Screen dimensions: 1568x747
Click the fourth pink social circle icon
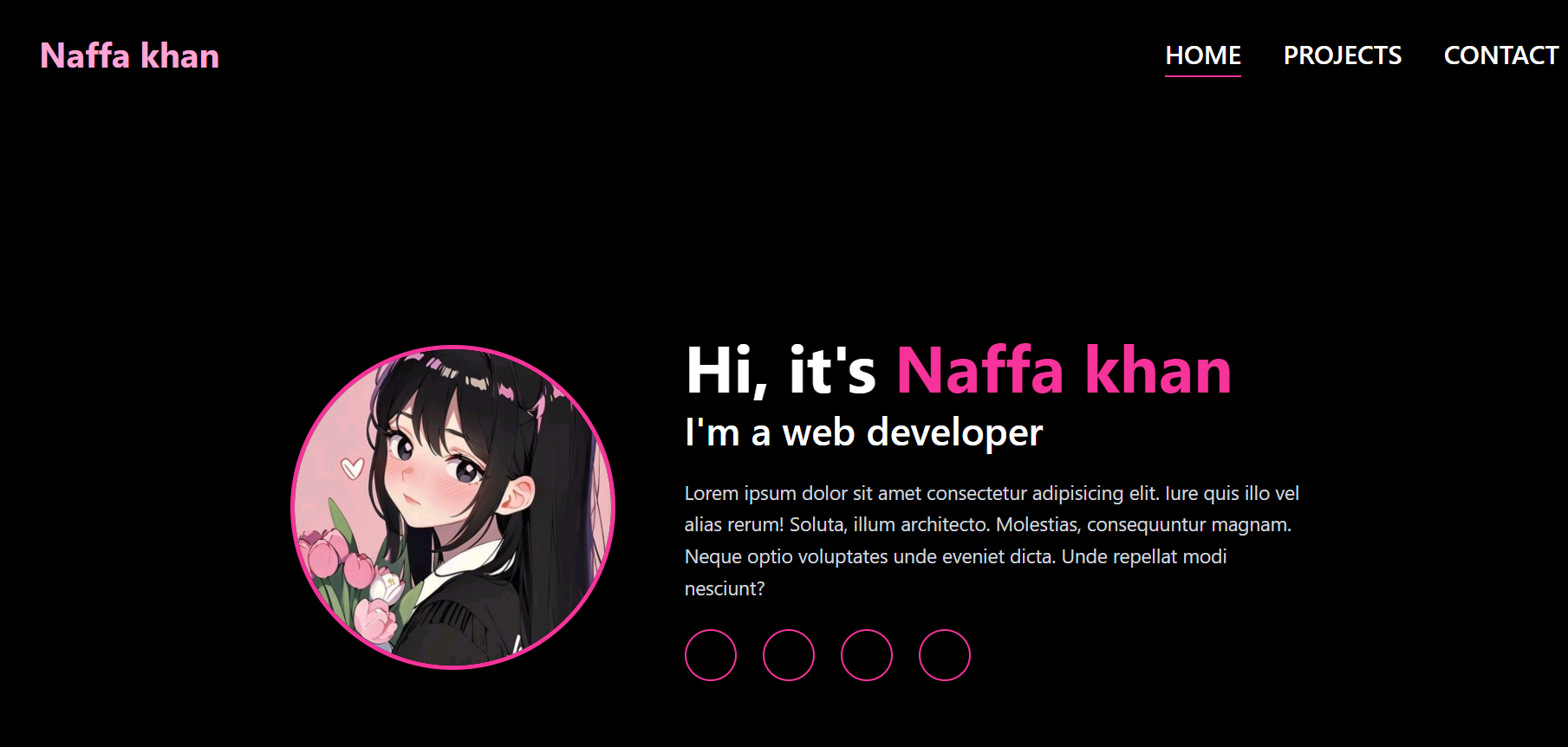[x=945, y=655]
